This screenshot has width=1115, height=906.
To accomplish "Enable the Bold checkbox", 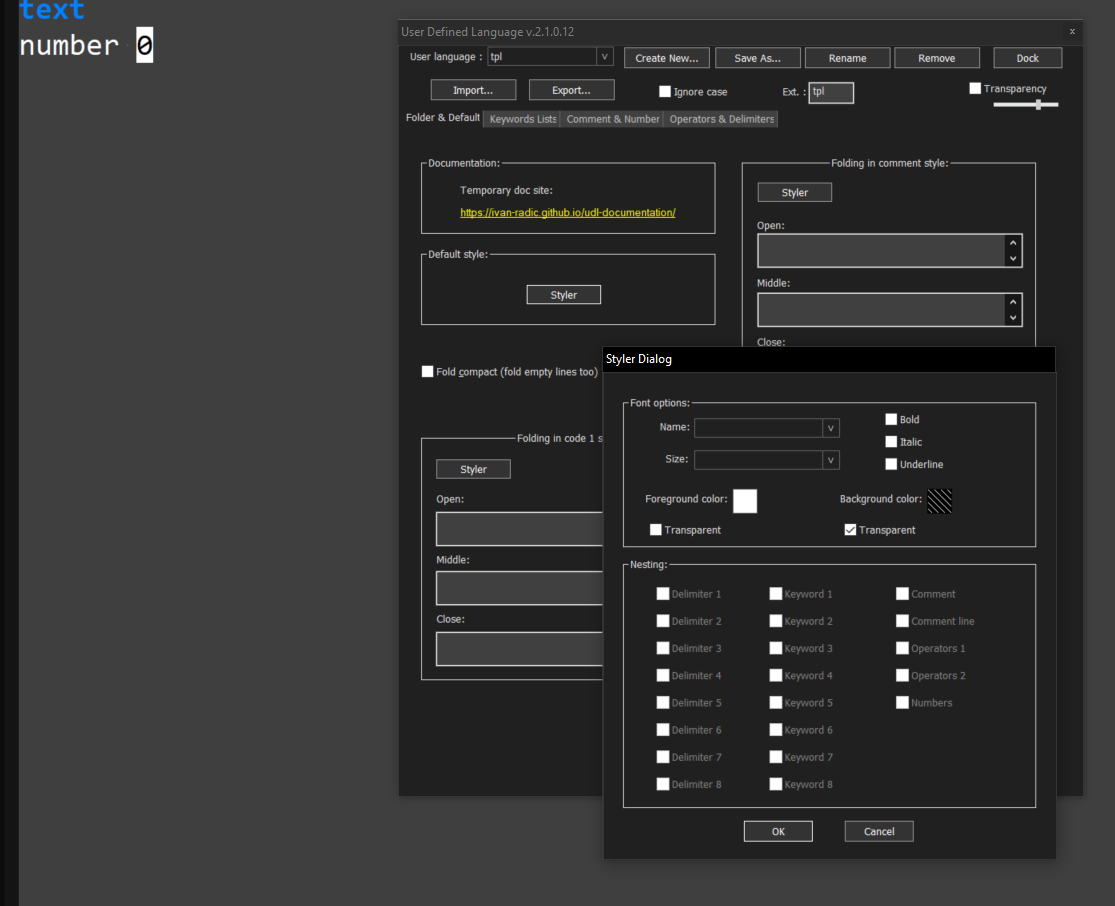I will pos(891,420).
